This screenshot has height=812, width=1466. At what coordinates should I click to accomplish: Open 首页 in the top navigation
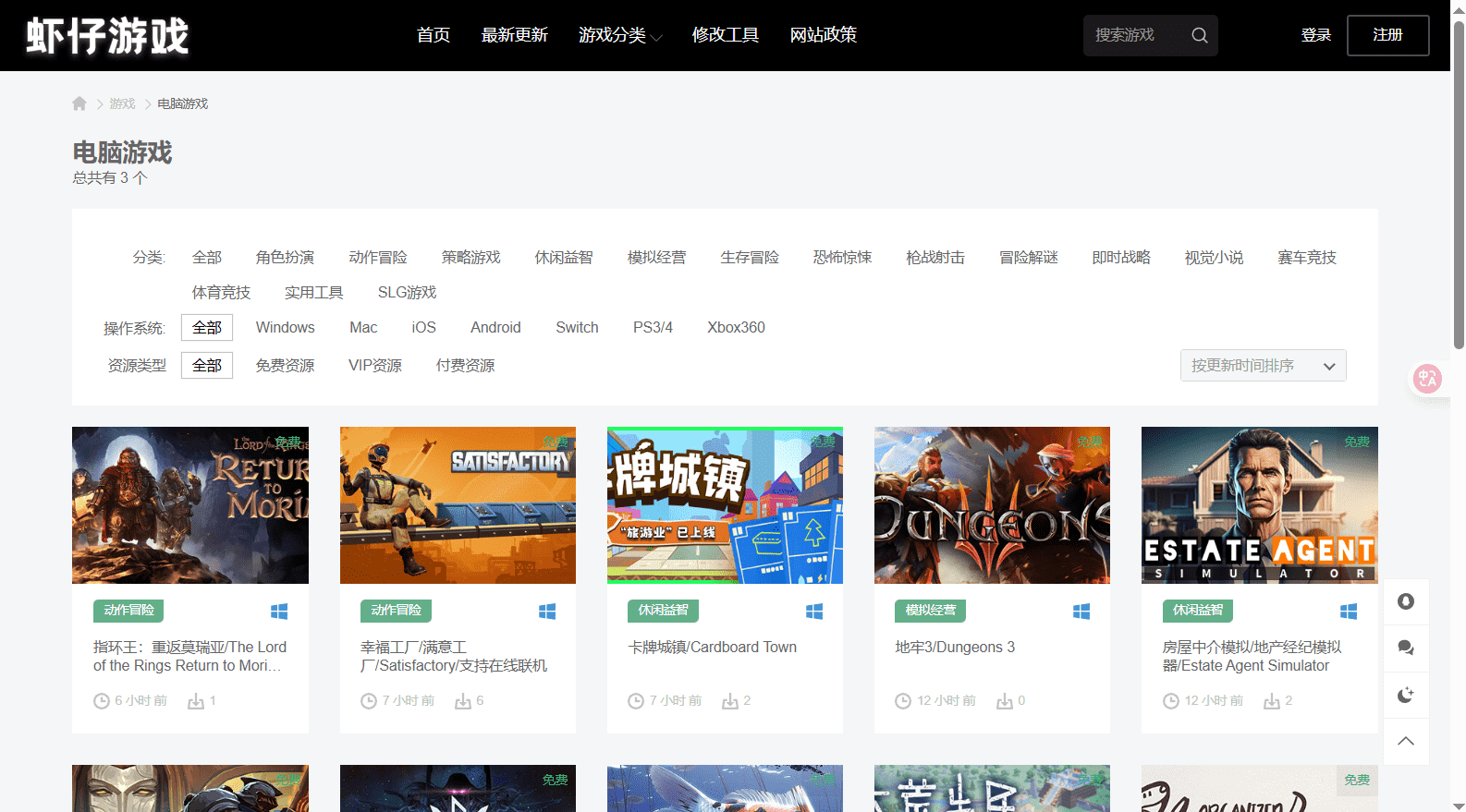[434, 35]
